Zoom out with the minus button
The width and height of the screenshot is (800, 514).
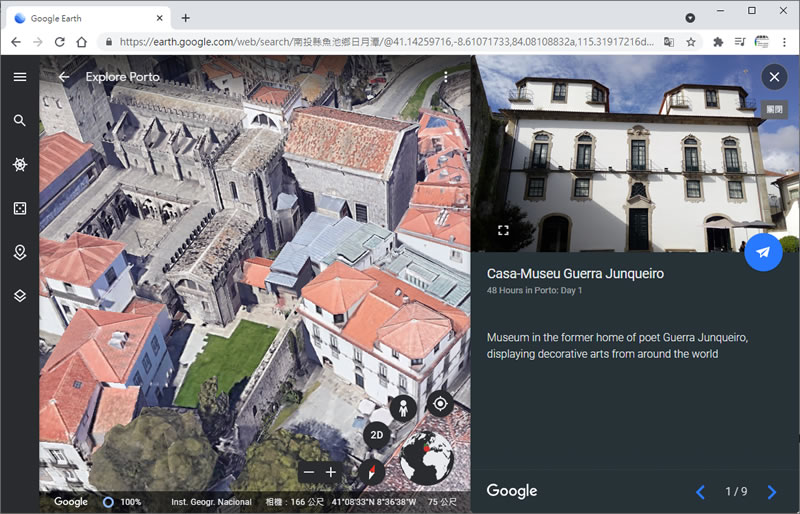309,472
